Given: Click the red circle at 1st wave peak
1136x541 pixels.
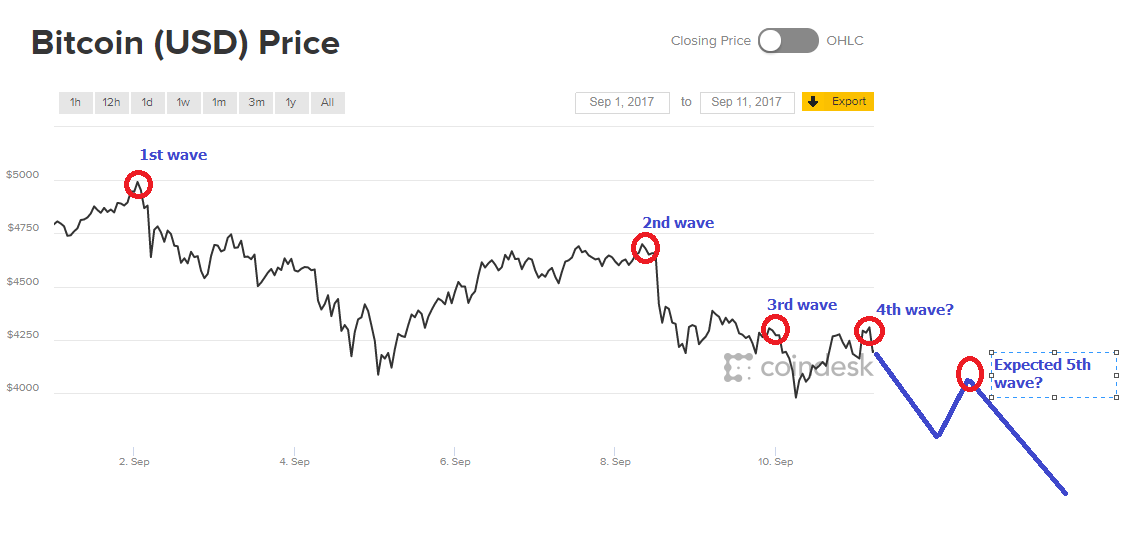Looking at the screenshot, I should click(139, 184).
